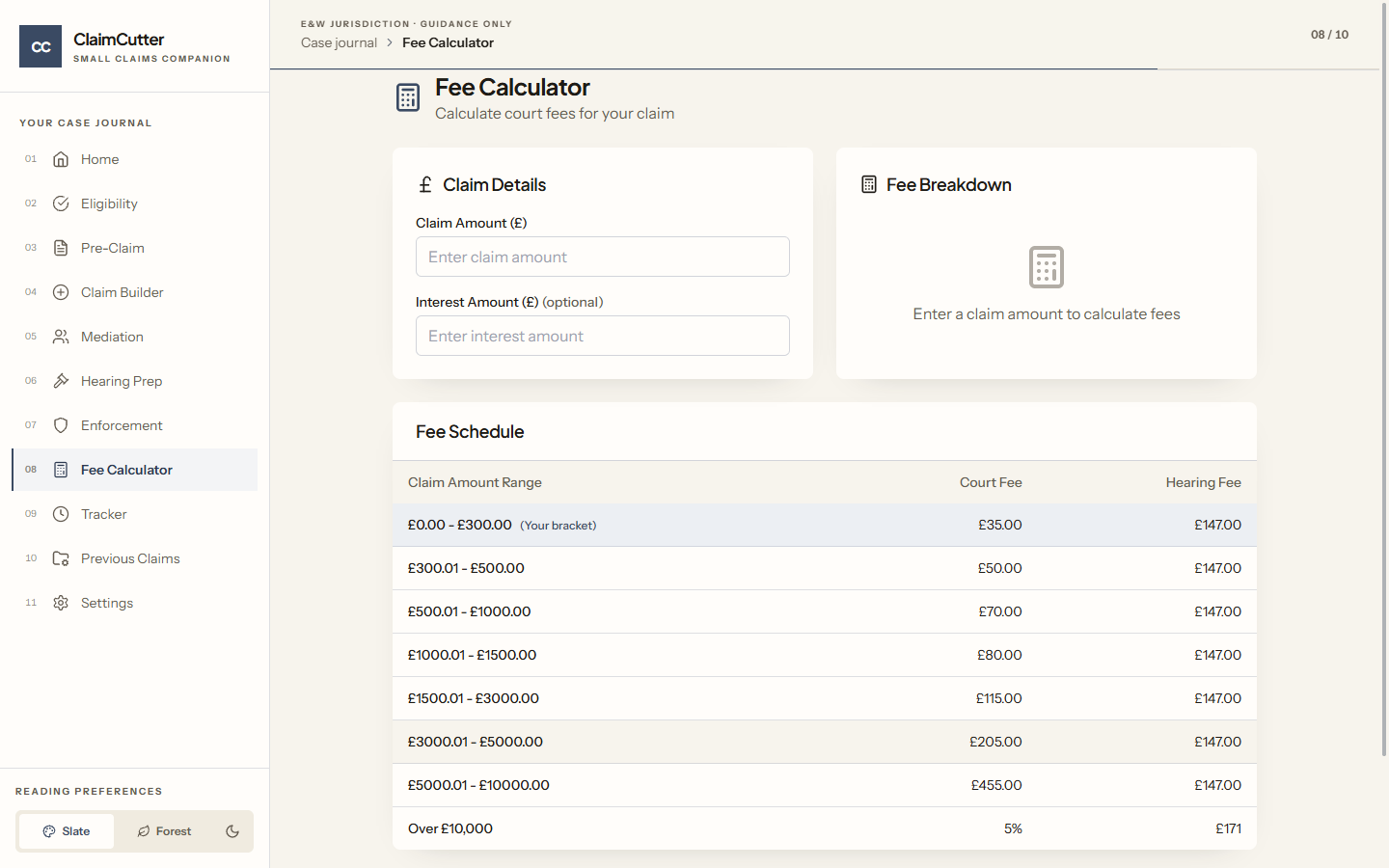Click the Claim Builder plus icon
Image resolution: width=1389 pixels, height=868 pixels.
coord(61,292)
